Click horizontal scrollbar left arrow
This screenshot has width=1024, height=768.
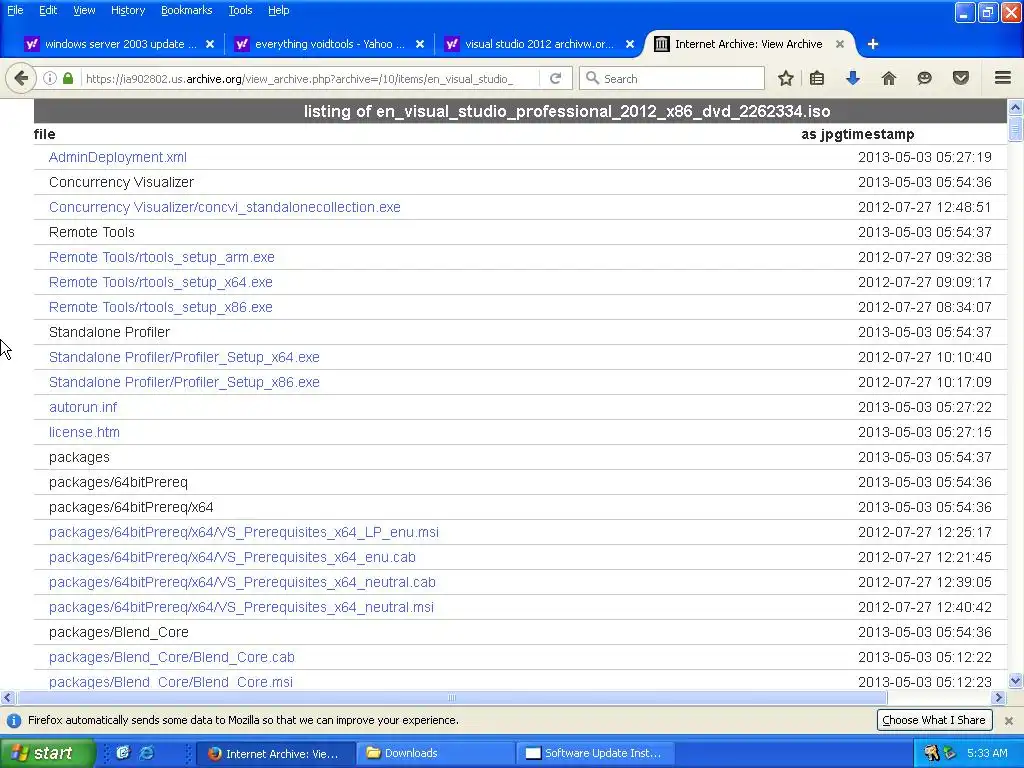pos(7,697)
